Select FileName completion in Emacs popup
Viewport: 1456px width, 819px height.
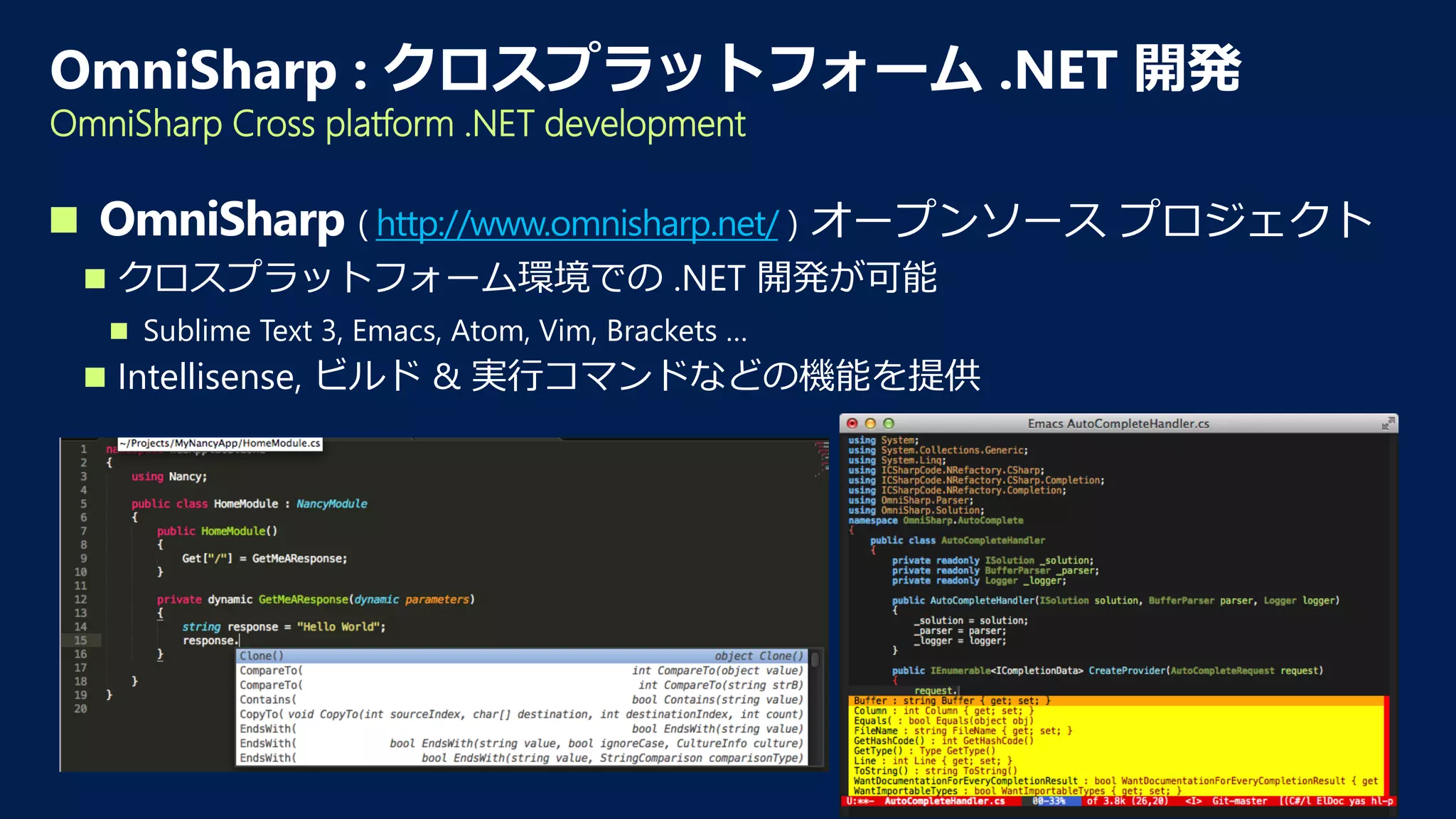(x=1117, y=731)
